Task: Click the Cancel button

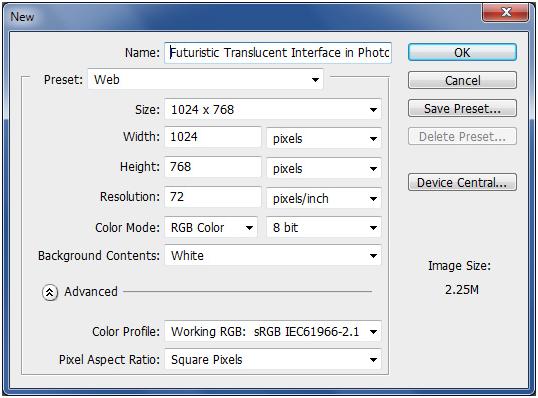Action: 462,80
